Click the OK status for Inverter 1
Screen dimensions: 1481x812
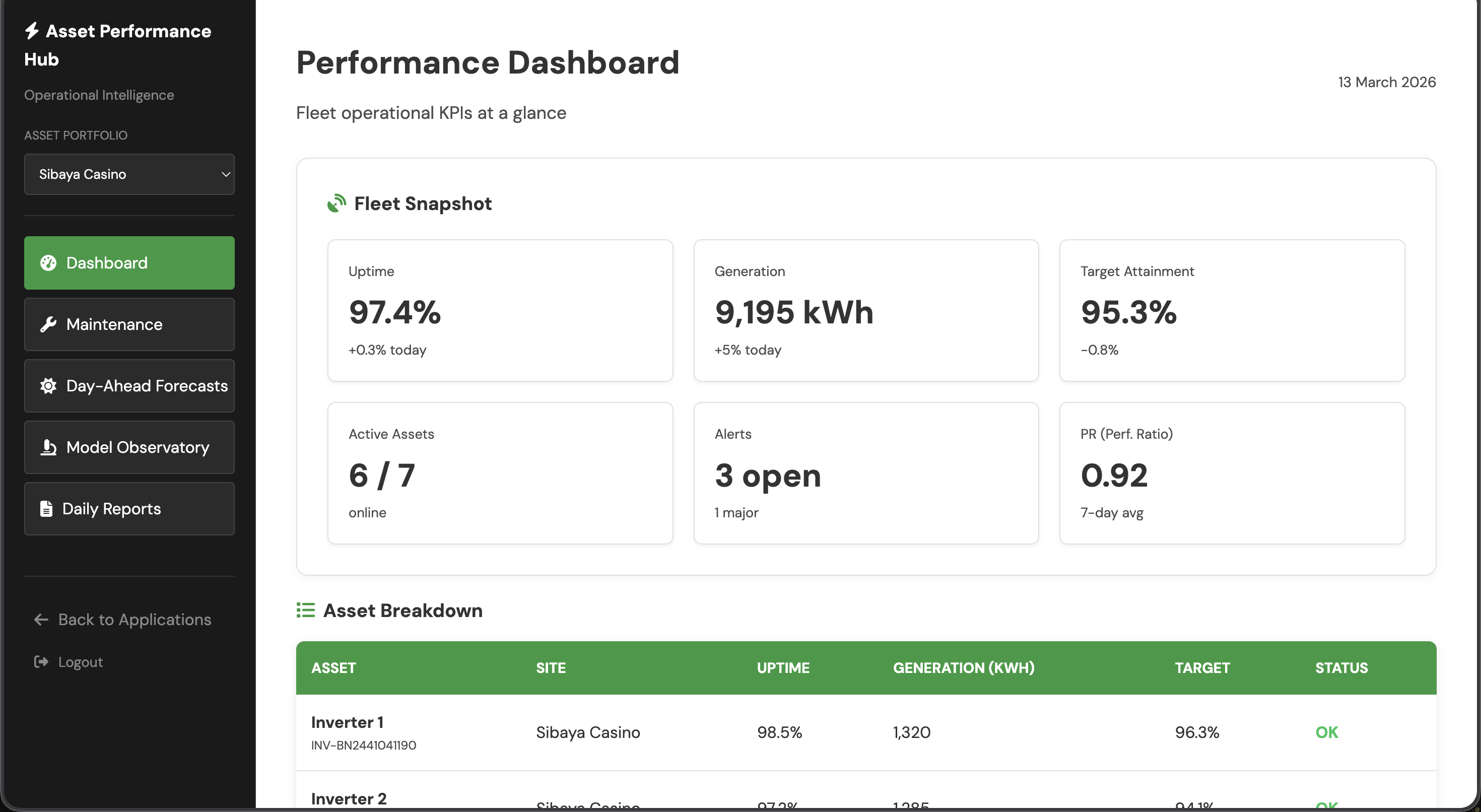[x=1327, y=732]
